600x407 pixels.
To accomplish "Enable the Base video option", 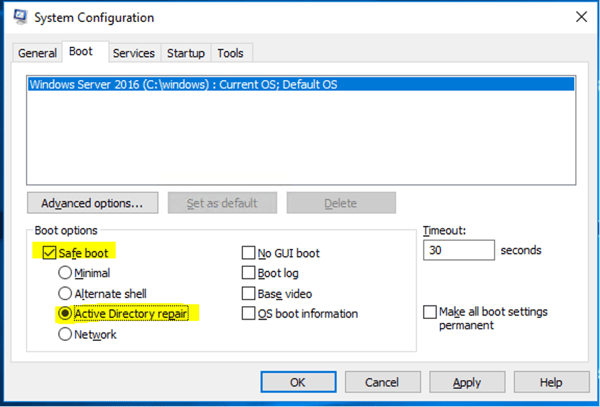I will point(248,293).
